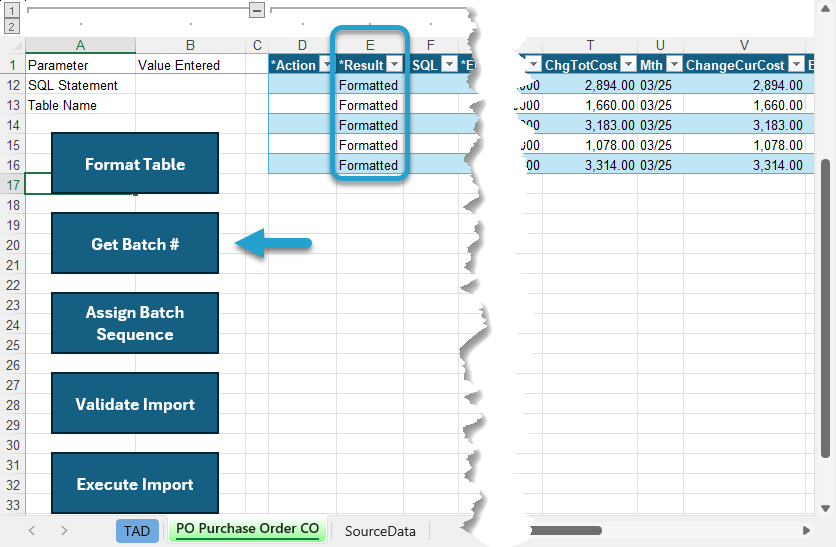This screenshot has height=547, width=836.
Task: Go to previous sheet tab arrow
Action: click(x=32, y=530)
